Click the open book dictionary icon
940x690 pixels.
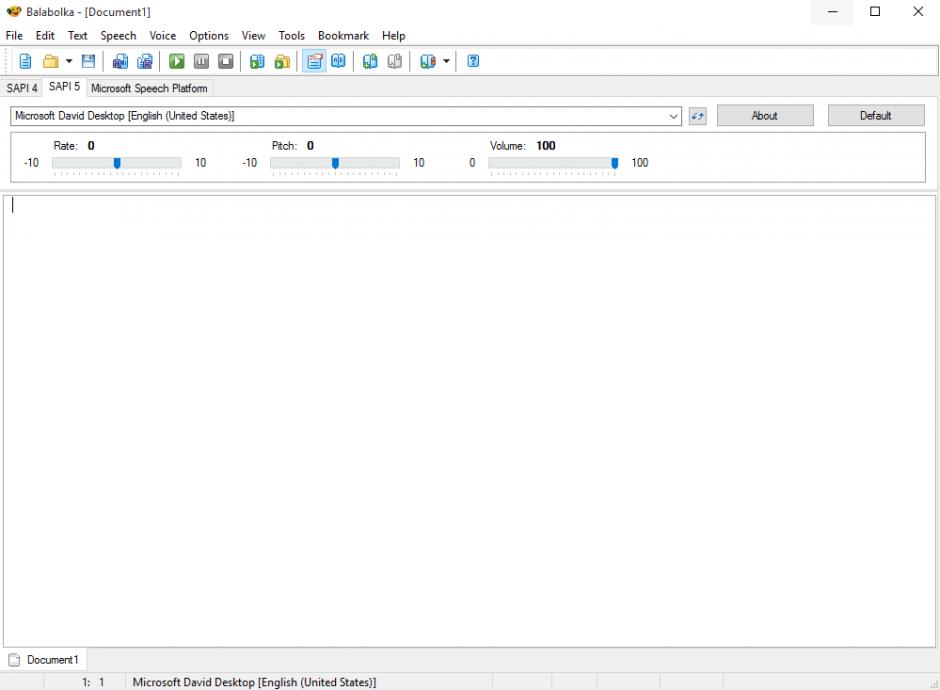[339, 61]
